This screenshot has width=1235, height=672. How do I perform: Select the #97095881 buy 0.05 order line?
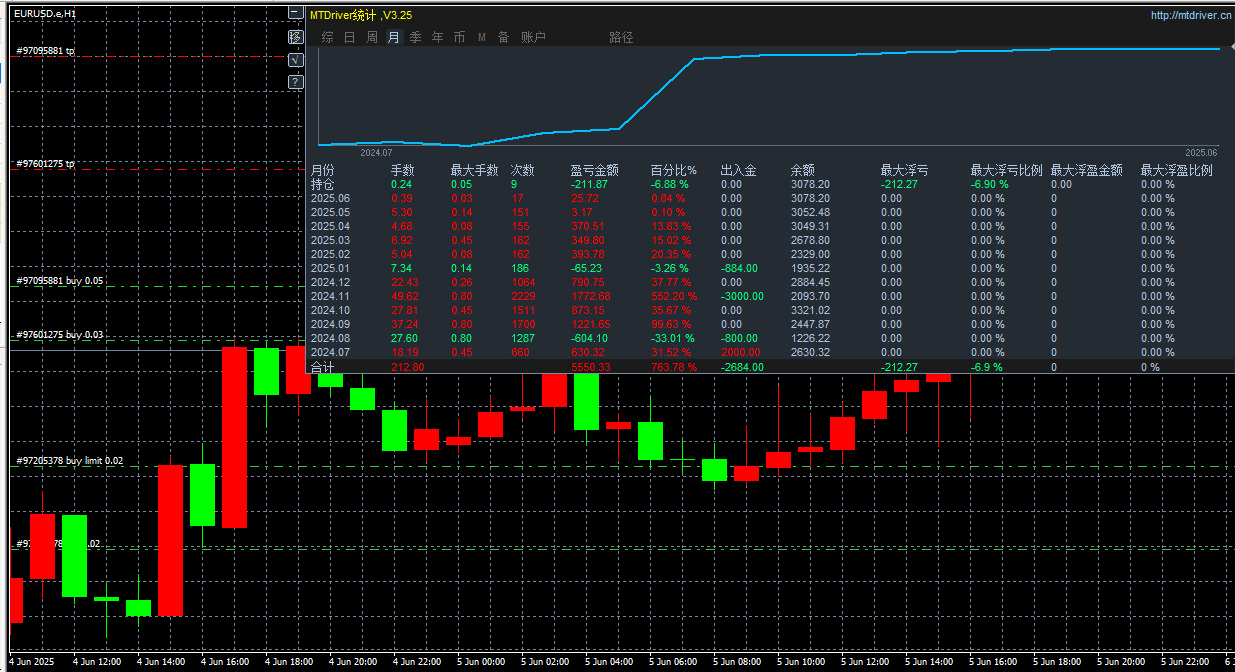tap(59, 281)
